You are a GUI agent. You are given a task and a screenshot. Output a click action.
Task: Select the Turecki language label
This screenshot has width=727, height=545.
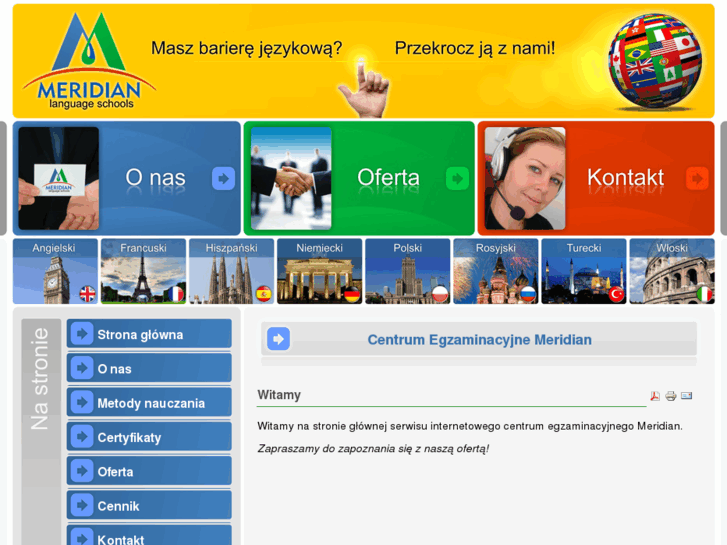coord(584,248)
